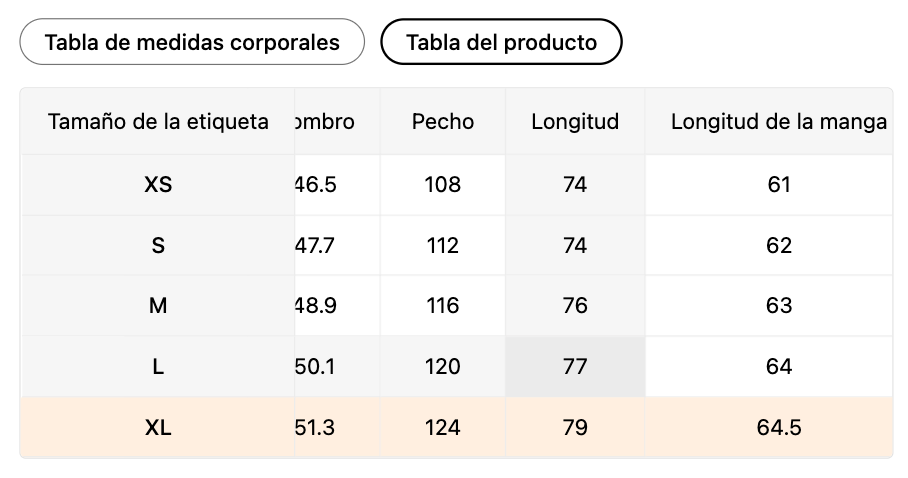Viewport: 908px width, 478px height.
Task: Click the Pecho value 112 for S
Action: [443, 245]
